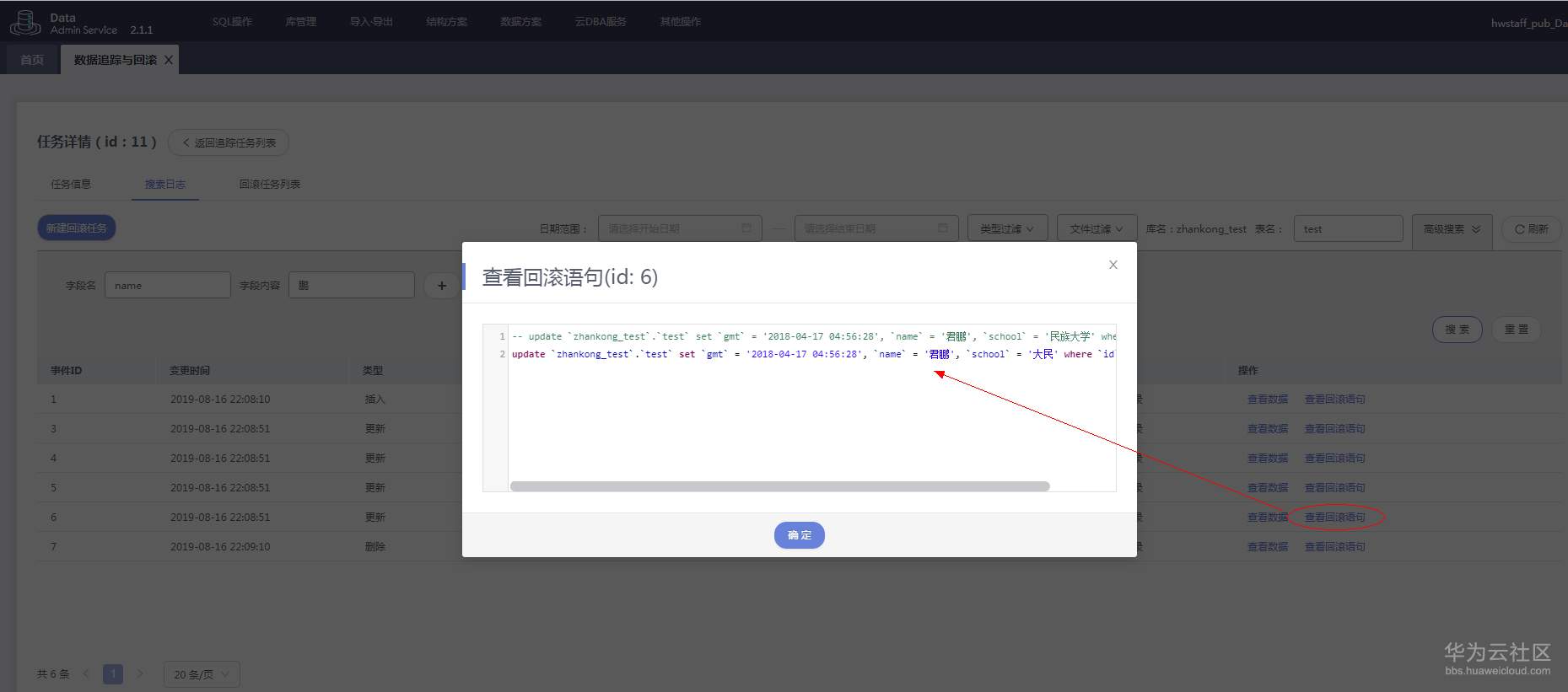This screenshot has height=692, width=1568.
Task: Switch to the 首页 tab
Action: coord(32,60)
